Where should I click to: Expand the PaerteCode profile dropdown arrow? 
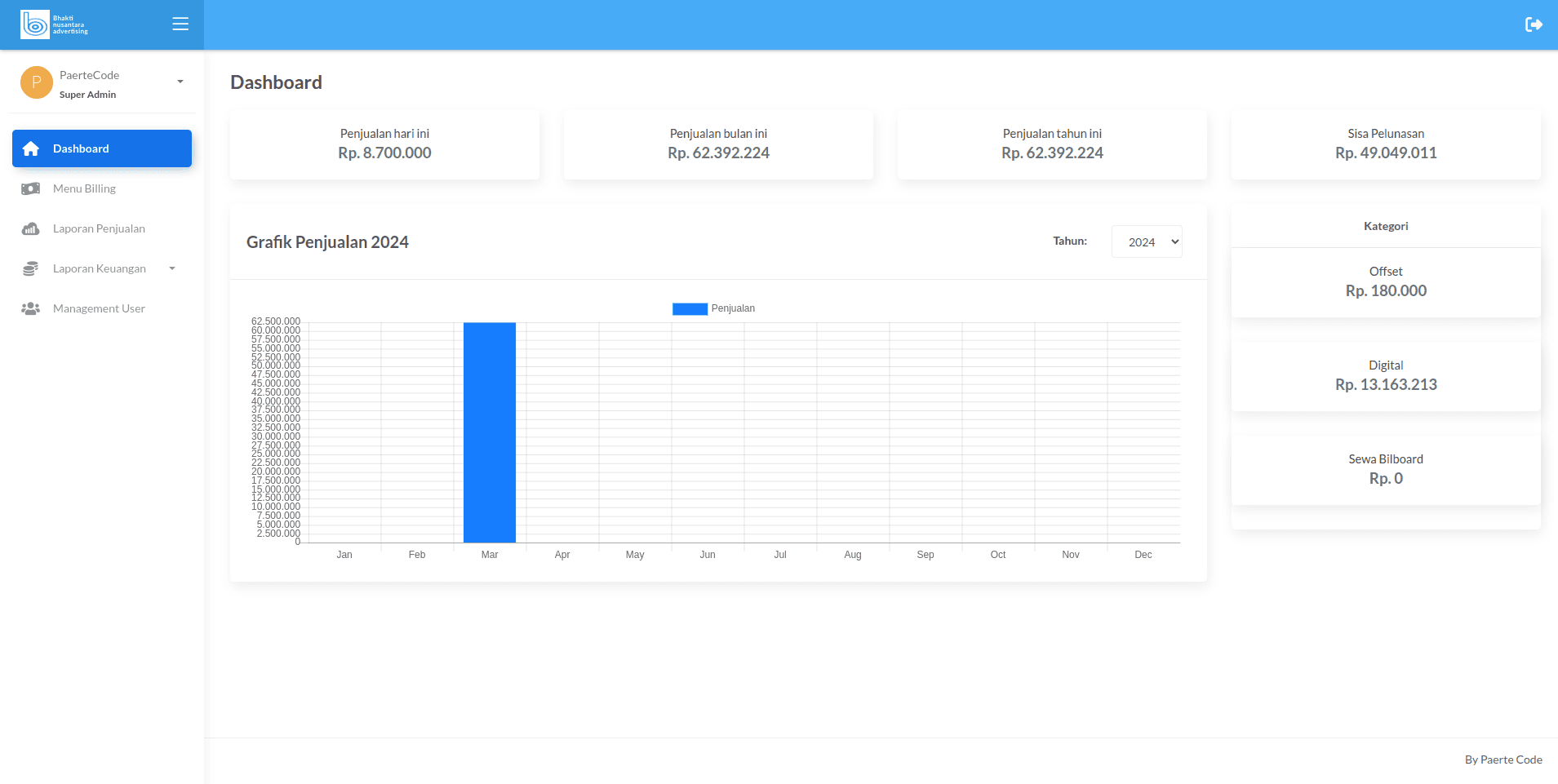[x=180, y=82]
